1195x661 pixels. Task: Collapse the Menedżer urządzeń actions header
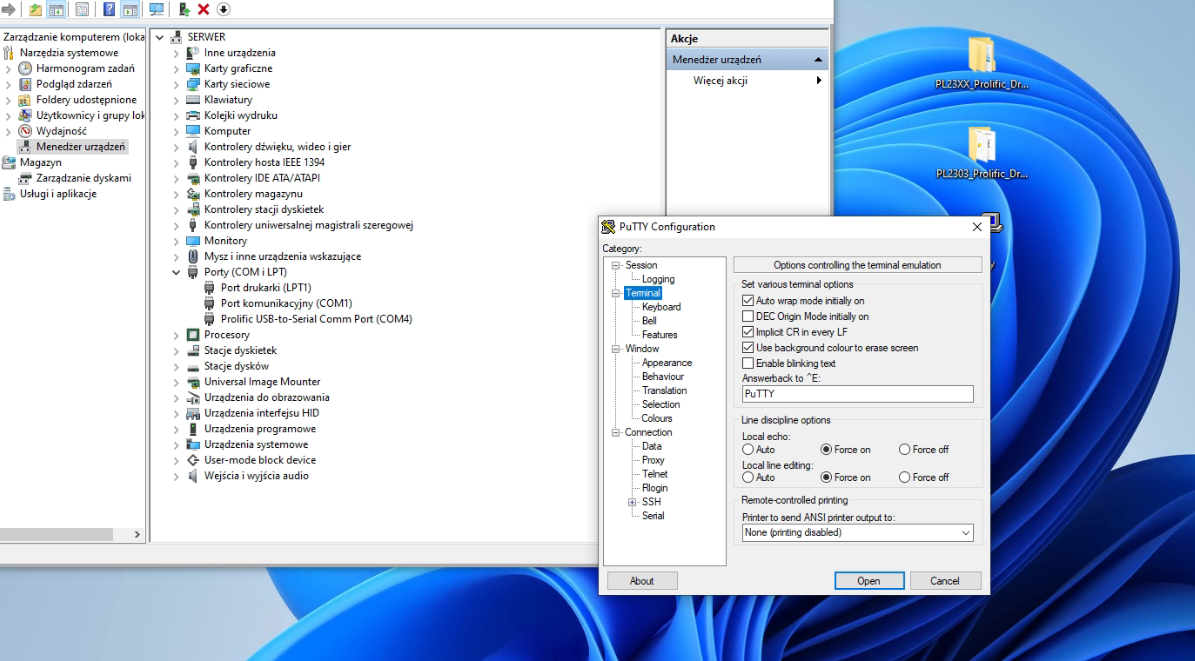coord(819,59)
